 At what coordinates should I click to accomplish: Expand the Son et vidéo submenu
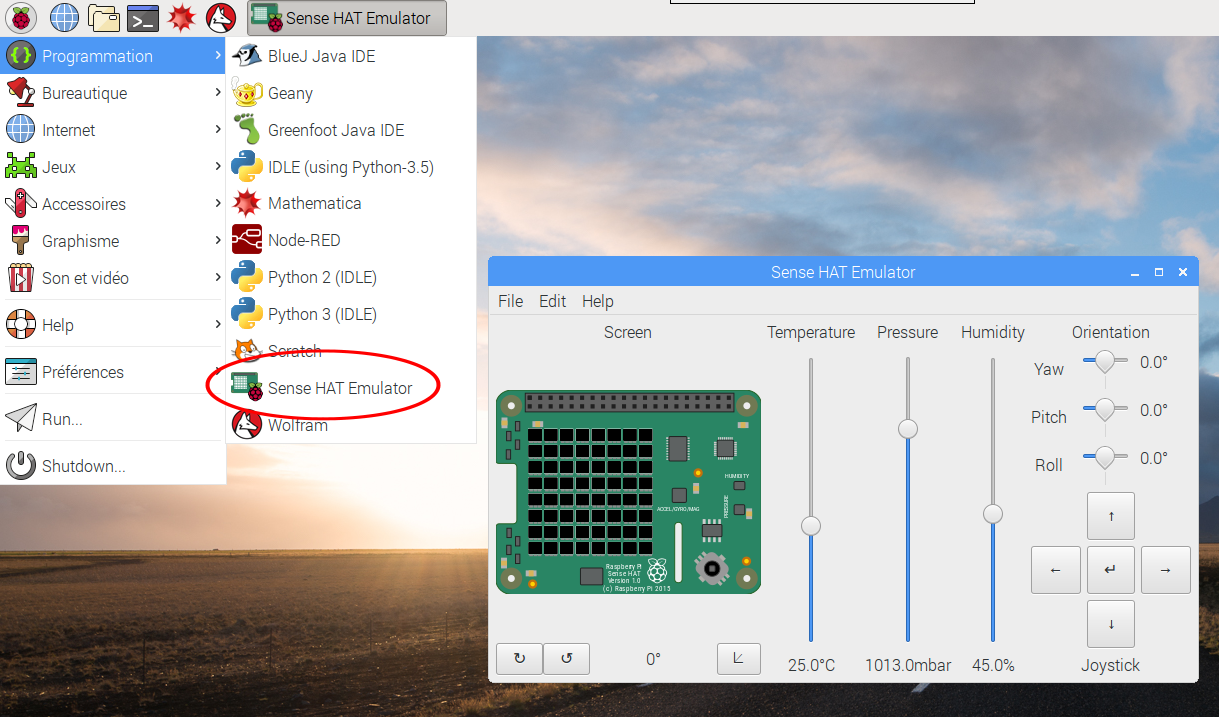pyautogui.click(x=113, y=278)
